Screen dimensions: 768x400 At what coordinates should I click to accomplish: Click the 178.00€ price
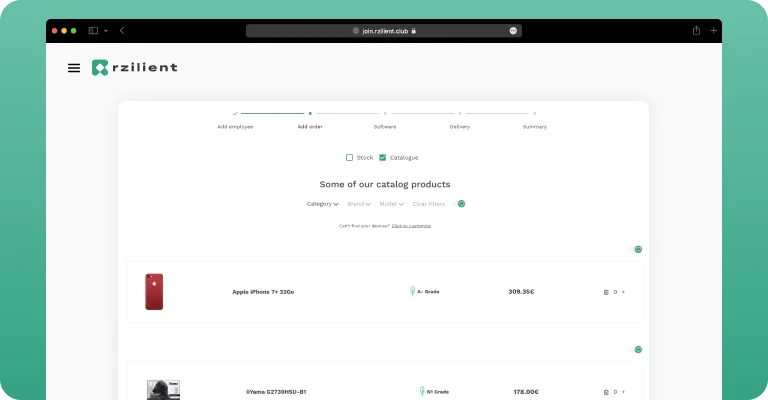(x=526, y=392)
